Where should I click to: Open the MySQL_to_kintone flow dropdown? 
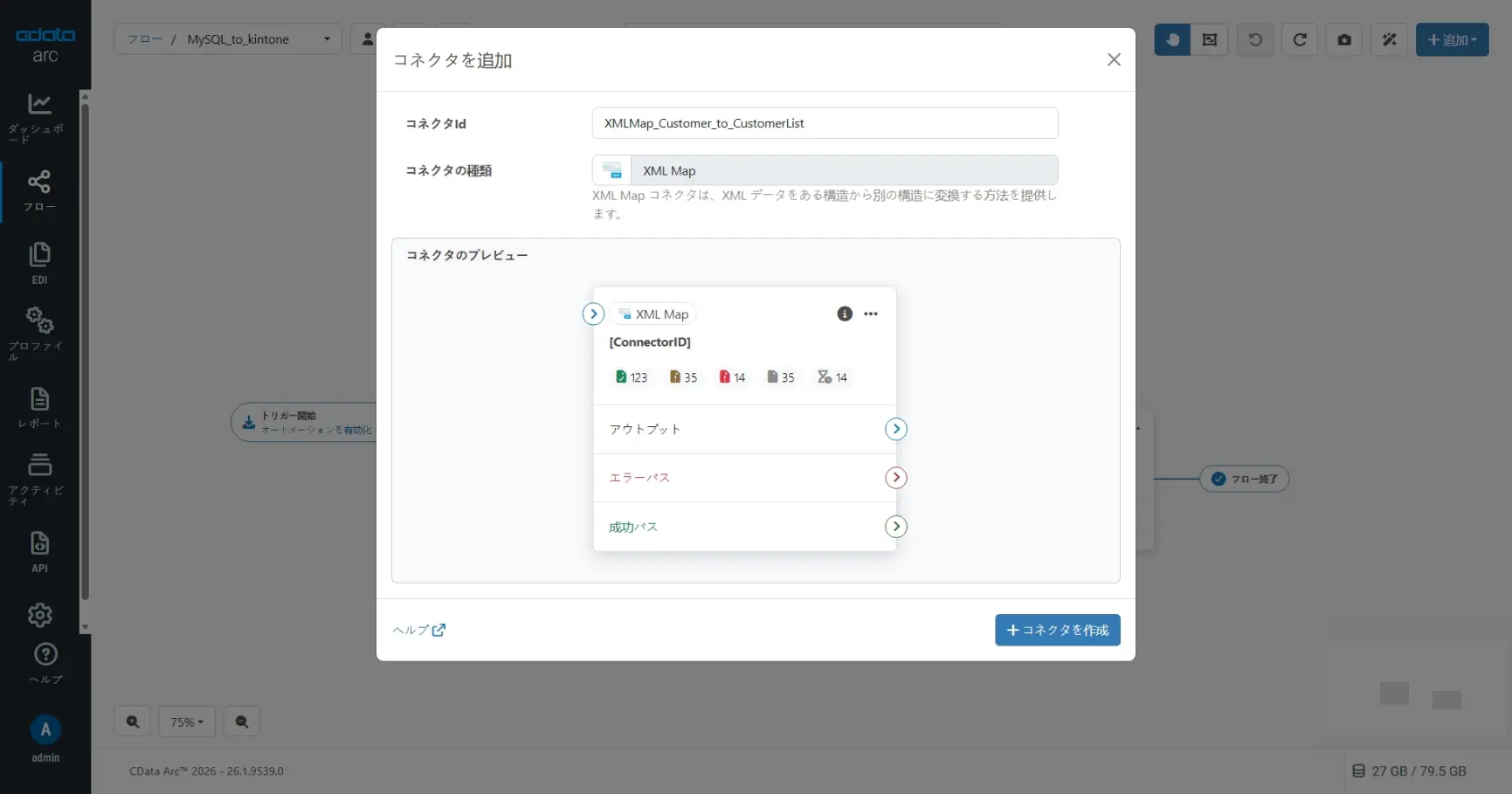[x=228, y=39]
